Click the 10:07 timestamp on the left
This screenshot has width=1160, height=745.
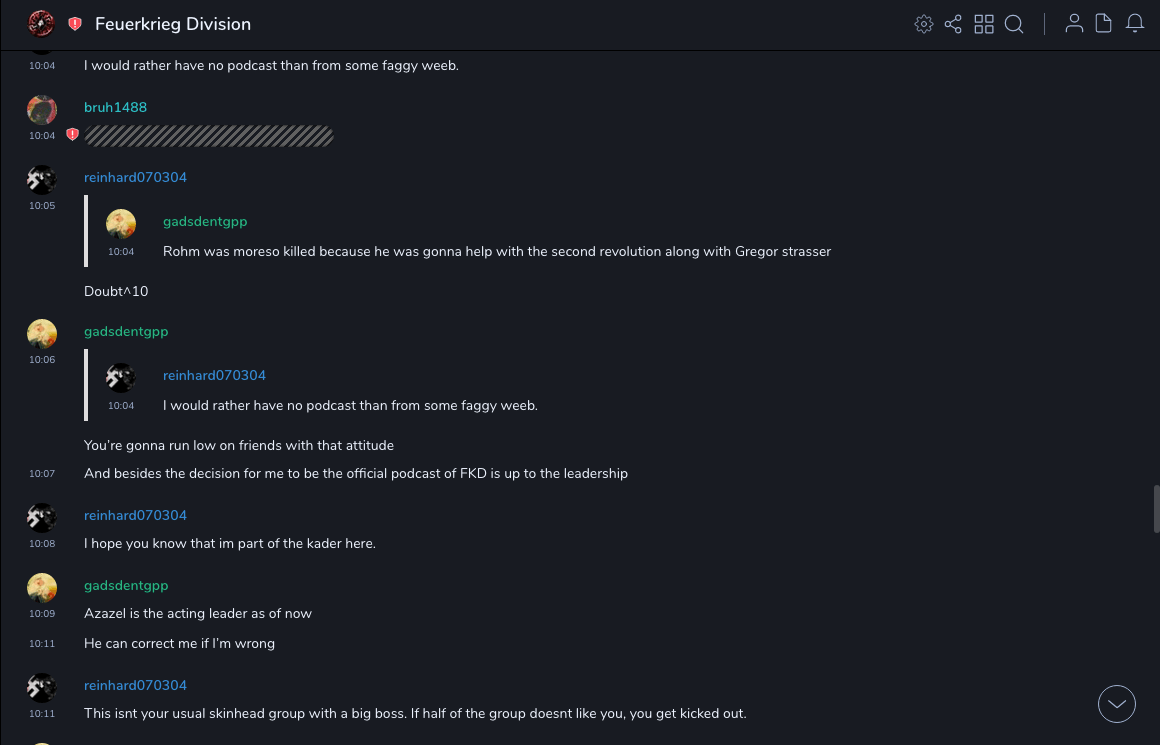tap(42, 474)
